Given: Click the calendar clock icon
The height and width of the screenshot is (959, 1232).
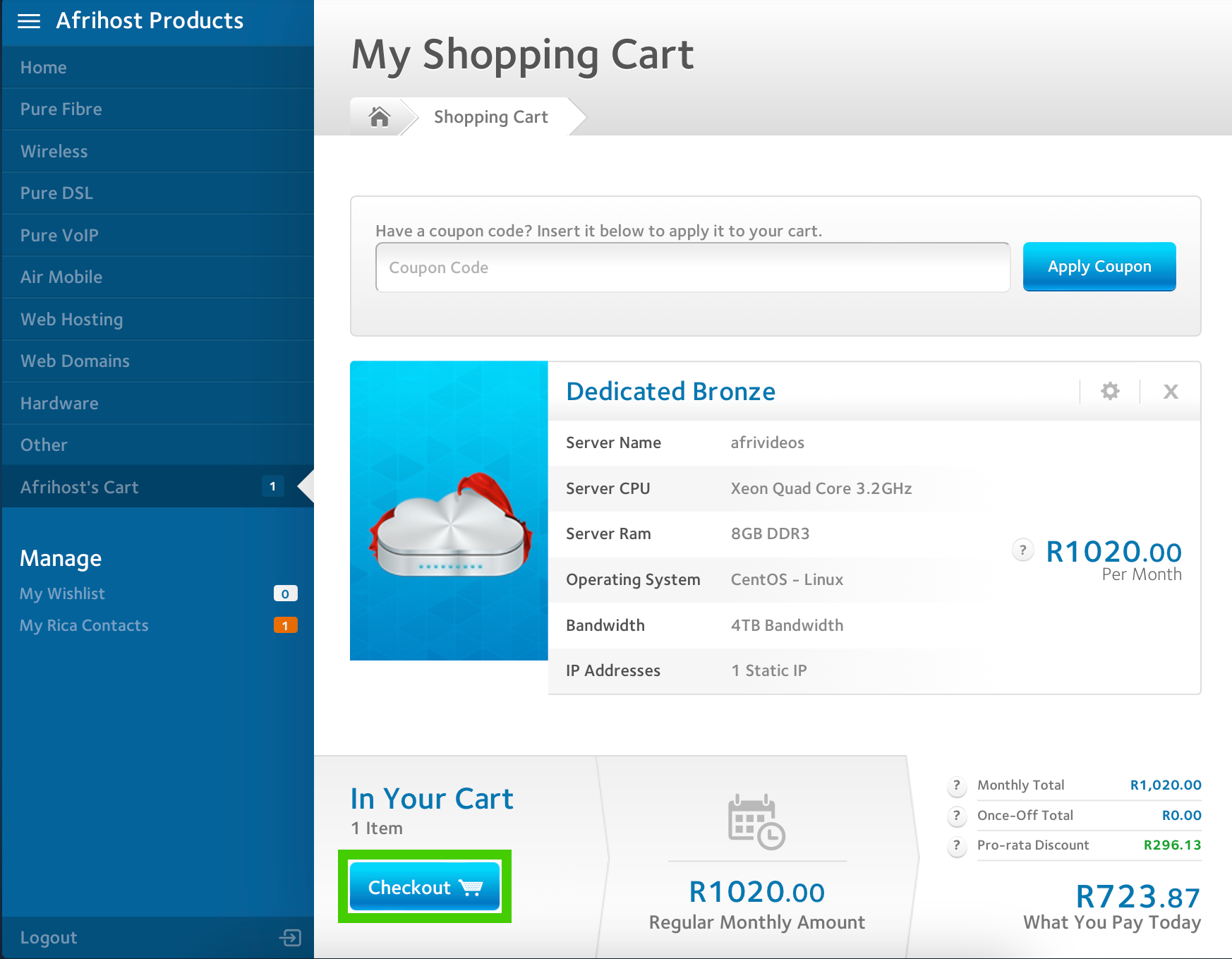Looking at the screenshot, I should point(756,822).
